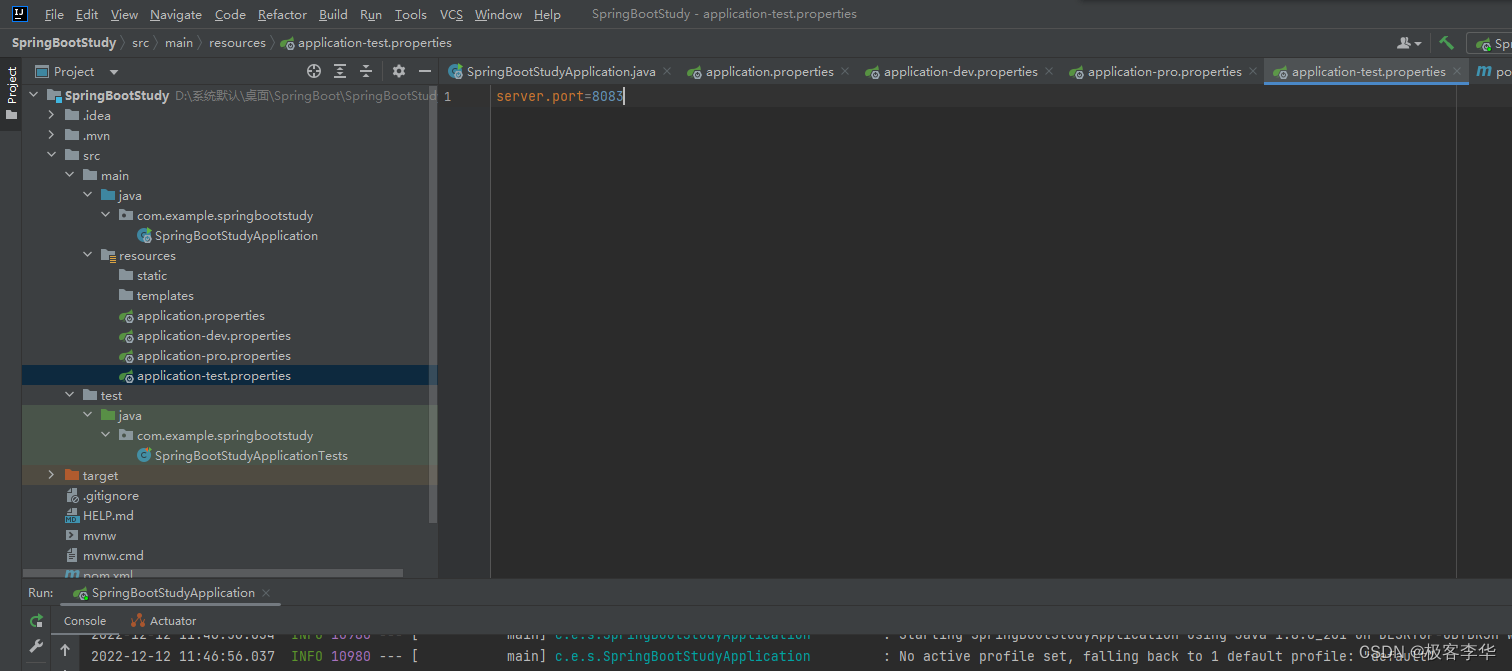1512x671 pixels.
Task: Open the Window menu
Action: click(498, 15)
